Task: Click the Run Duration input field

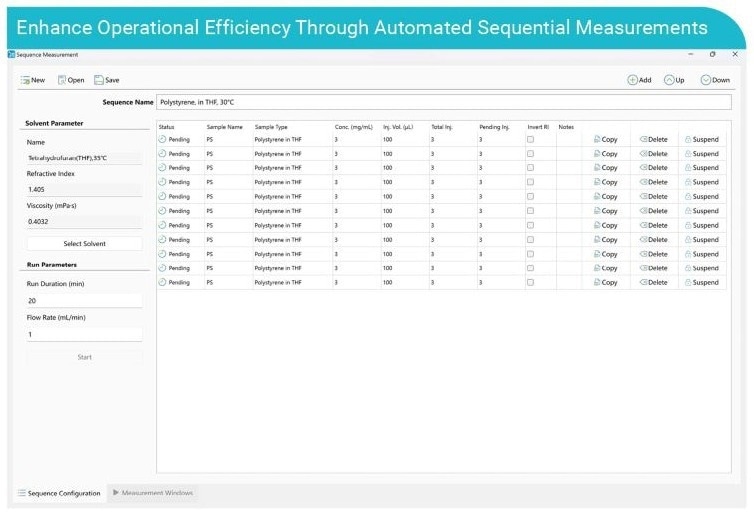Action: 84,300
